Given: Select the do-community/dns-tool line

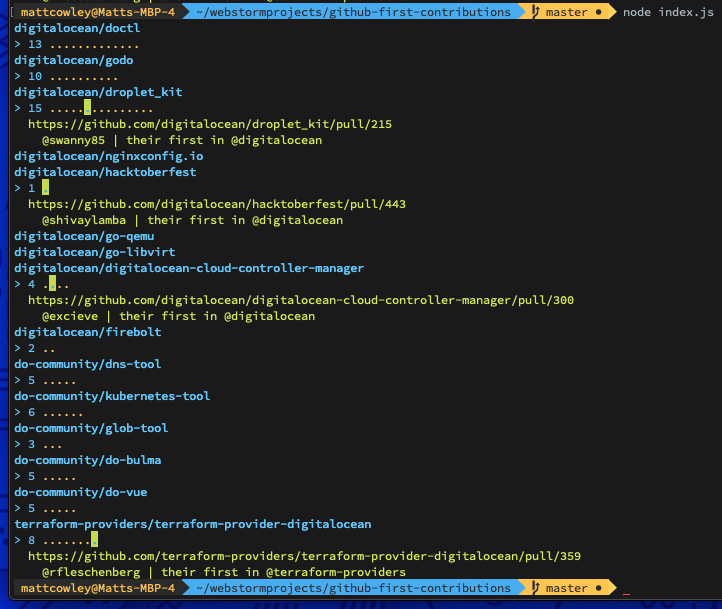Looking at the screenshot, I should coord(88,364).
